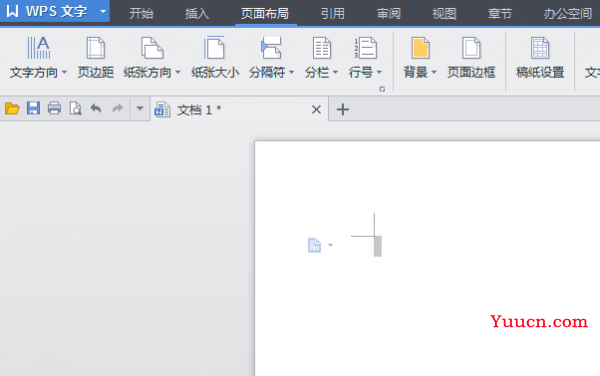The height and width of the screenshot is (376, 600).
Task: Click the 背景 background icon
Action: 420,48
